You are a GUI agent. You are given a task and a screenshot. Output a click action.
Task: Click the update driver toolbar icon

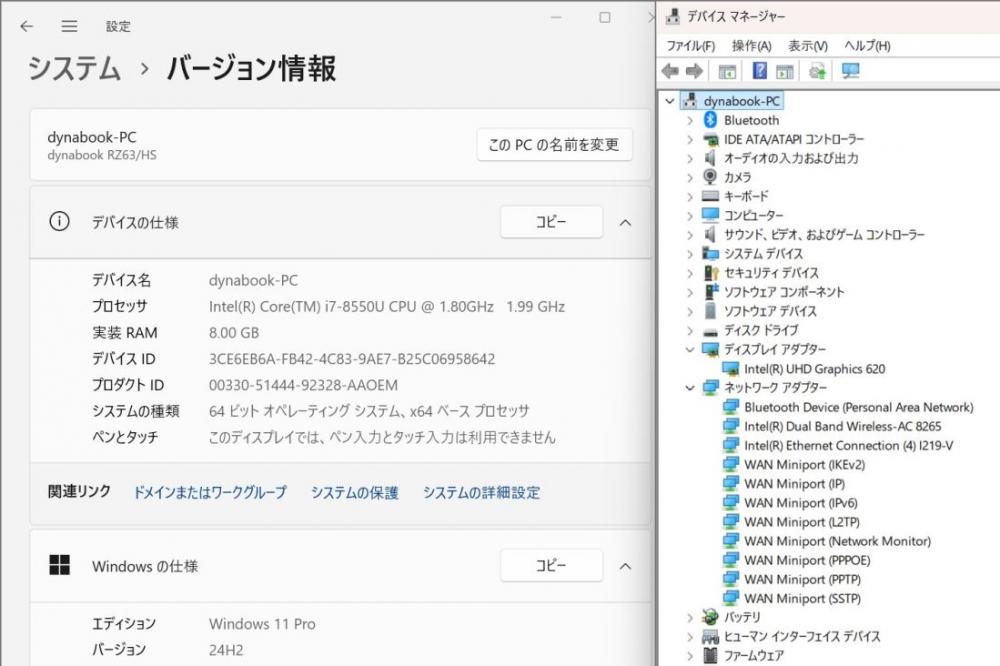click(818, 71)
